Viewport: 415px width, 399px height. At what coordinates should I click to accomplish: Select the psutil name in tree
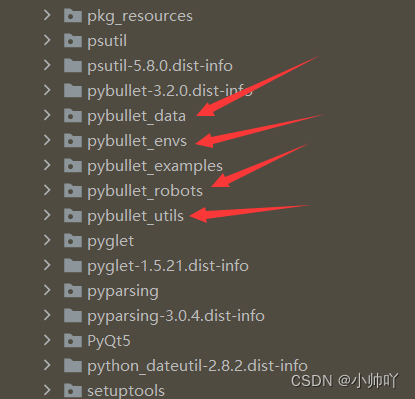tap(107, 41)
